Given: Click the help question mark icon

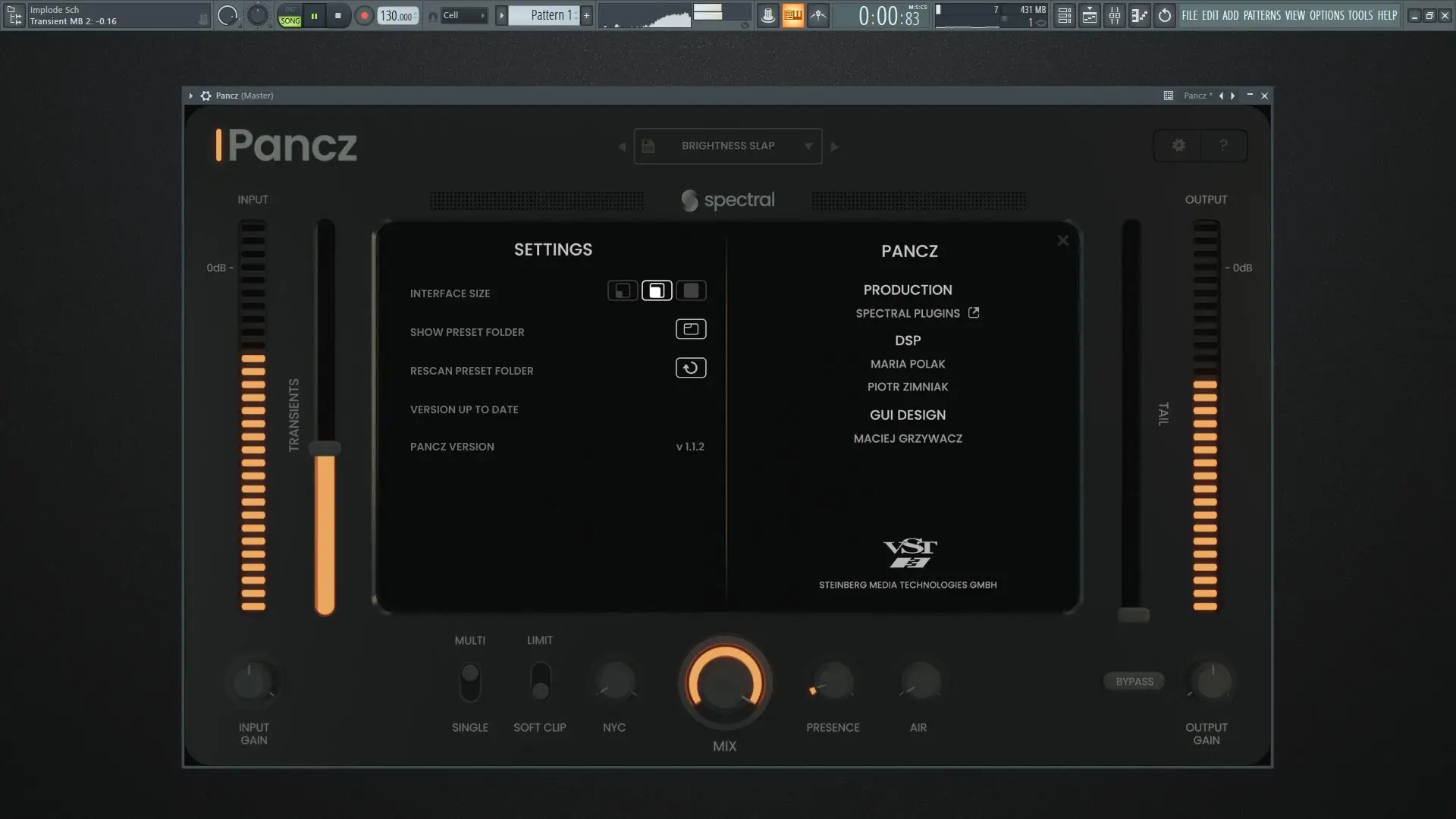Looking at the screenshot, I should pyautogui.click(x=1223, y=146).
